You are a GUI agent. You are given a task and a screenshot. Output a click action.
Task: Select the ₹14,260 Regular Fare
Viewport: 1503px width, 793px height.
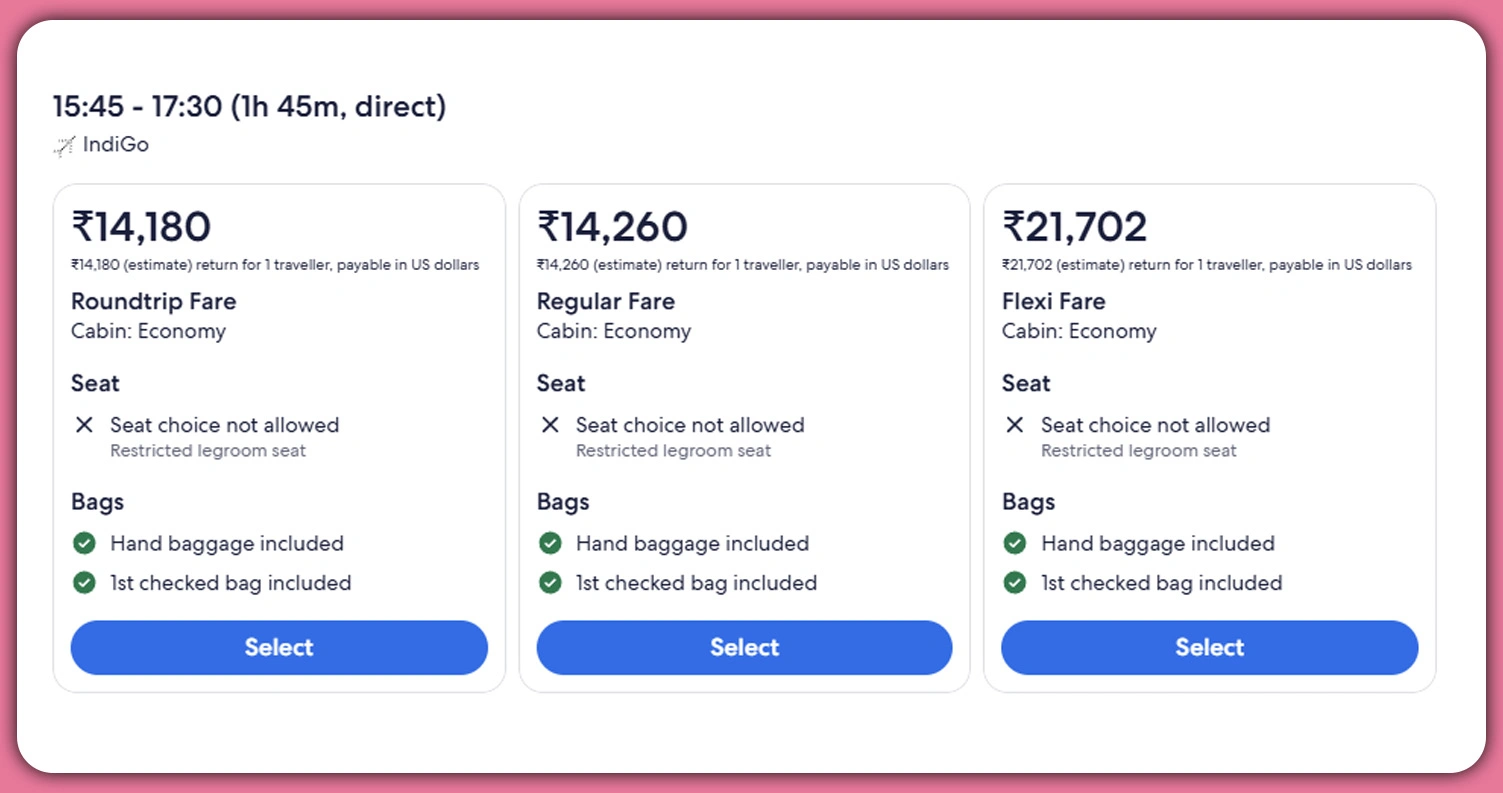click(744, 647)
